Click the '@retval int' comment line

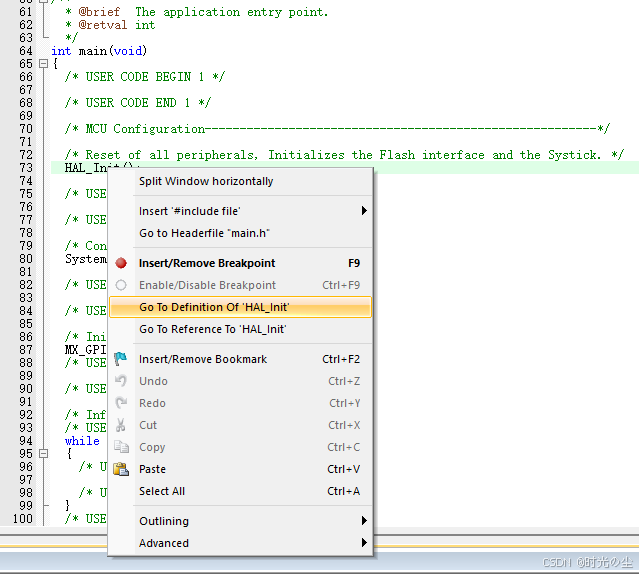point(110,25)
